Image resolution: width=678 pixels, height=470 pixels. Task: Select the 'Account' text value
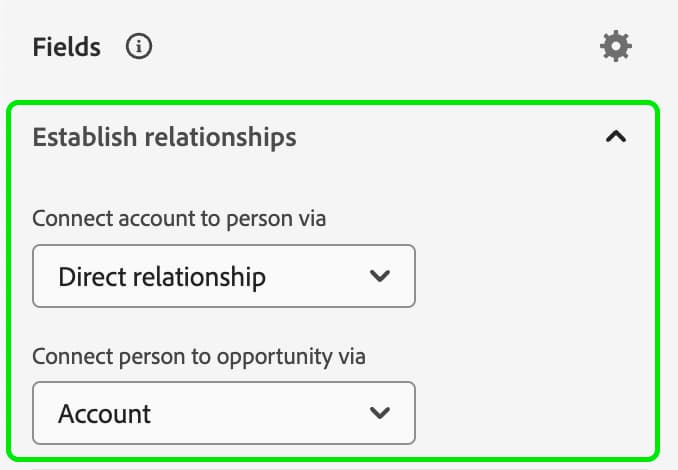point(105,413)
